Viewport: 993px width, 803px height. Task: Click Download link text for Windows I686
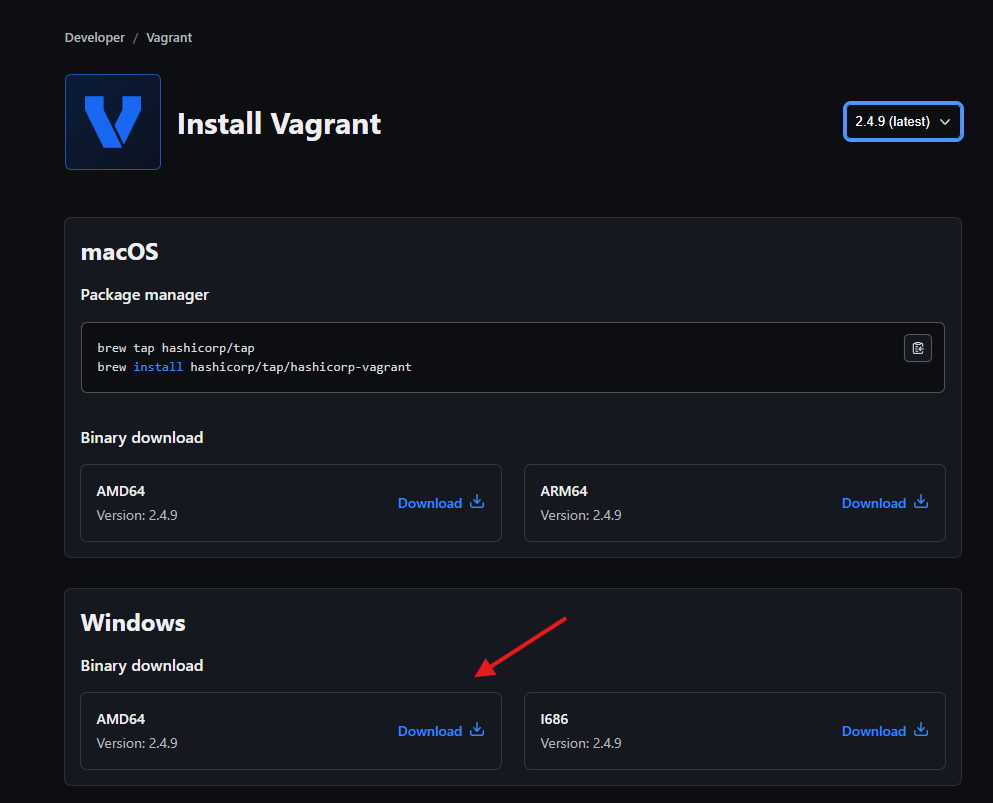coord(873,731)
